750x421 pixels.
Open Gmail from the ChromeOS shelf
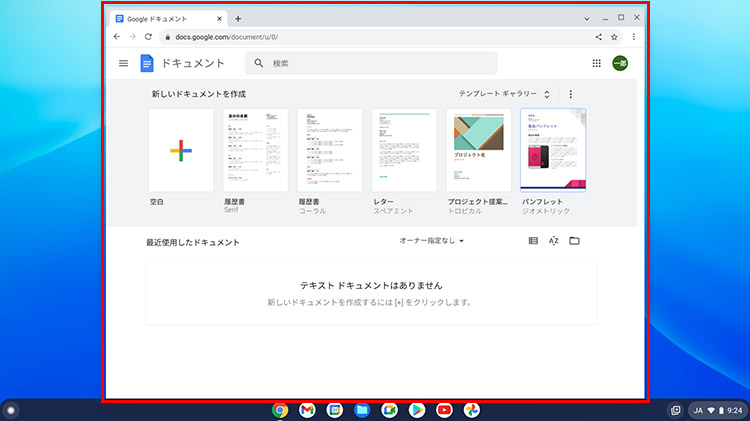pos(307,410)
